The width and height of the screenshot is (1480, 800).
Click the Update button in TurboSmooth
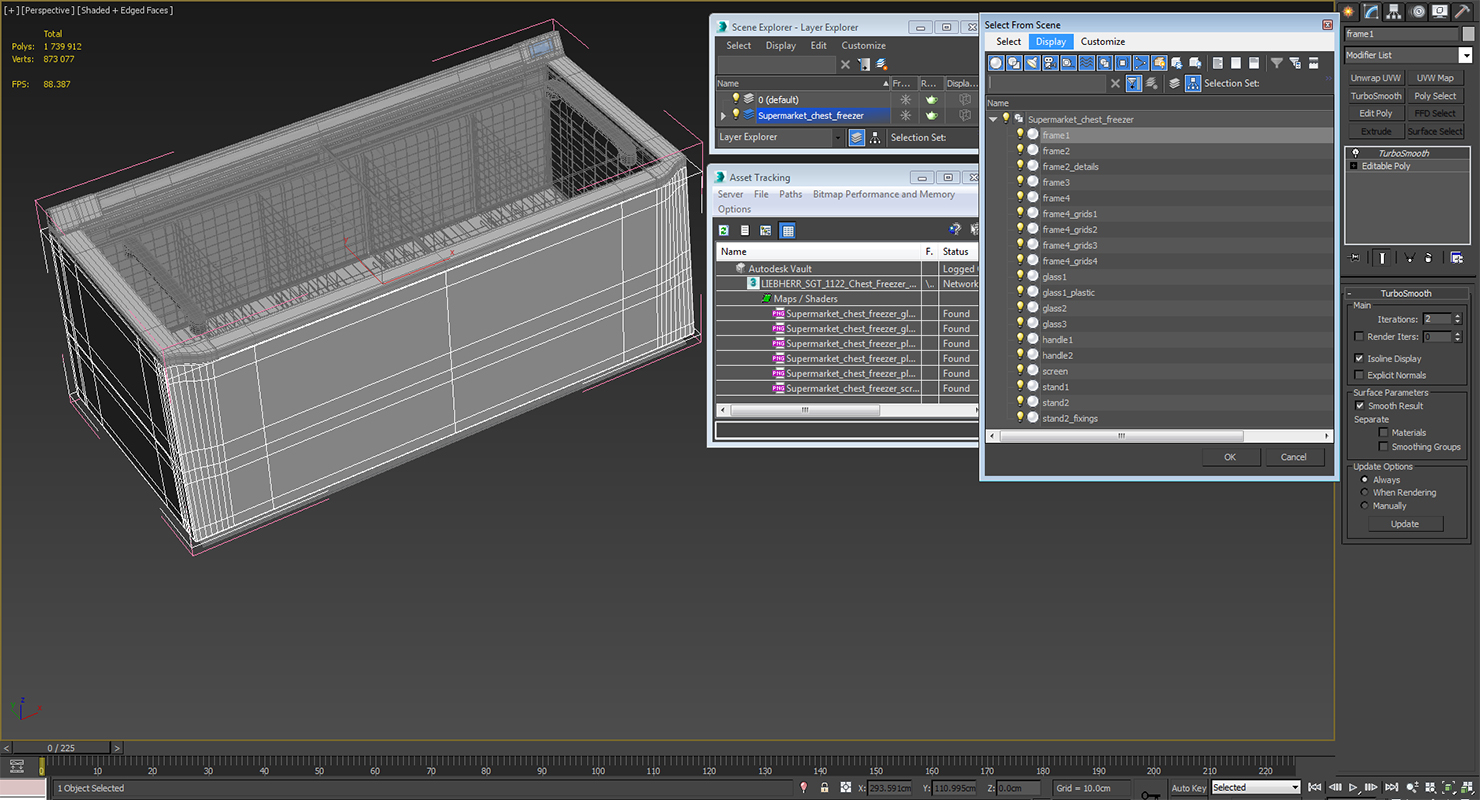click(1405, 524)
